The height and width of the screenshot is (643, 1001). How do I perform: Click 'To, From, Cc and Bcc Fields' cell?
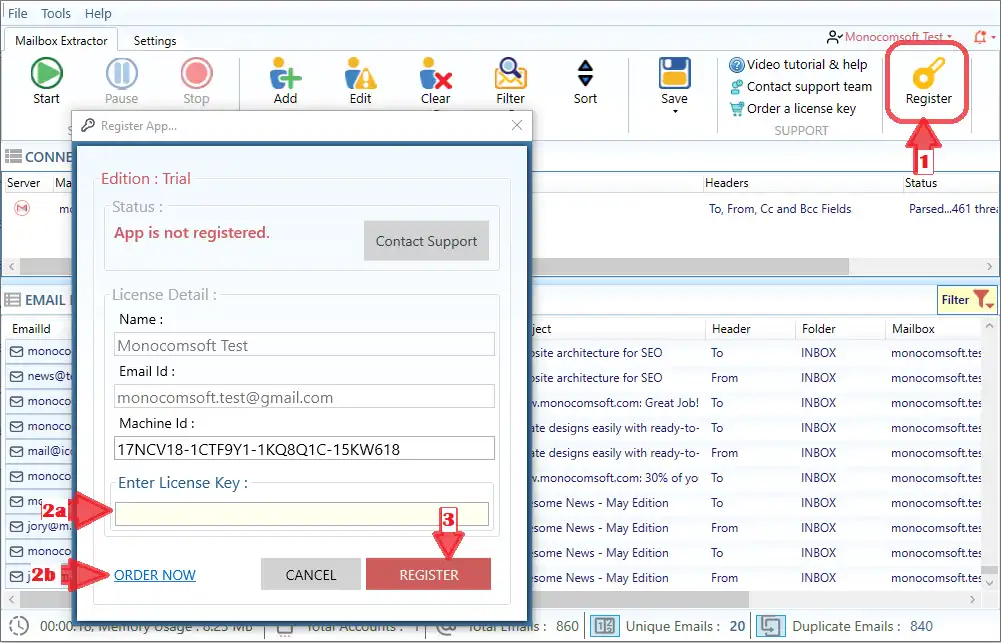tap(780, 209)
